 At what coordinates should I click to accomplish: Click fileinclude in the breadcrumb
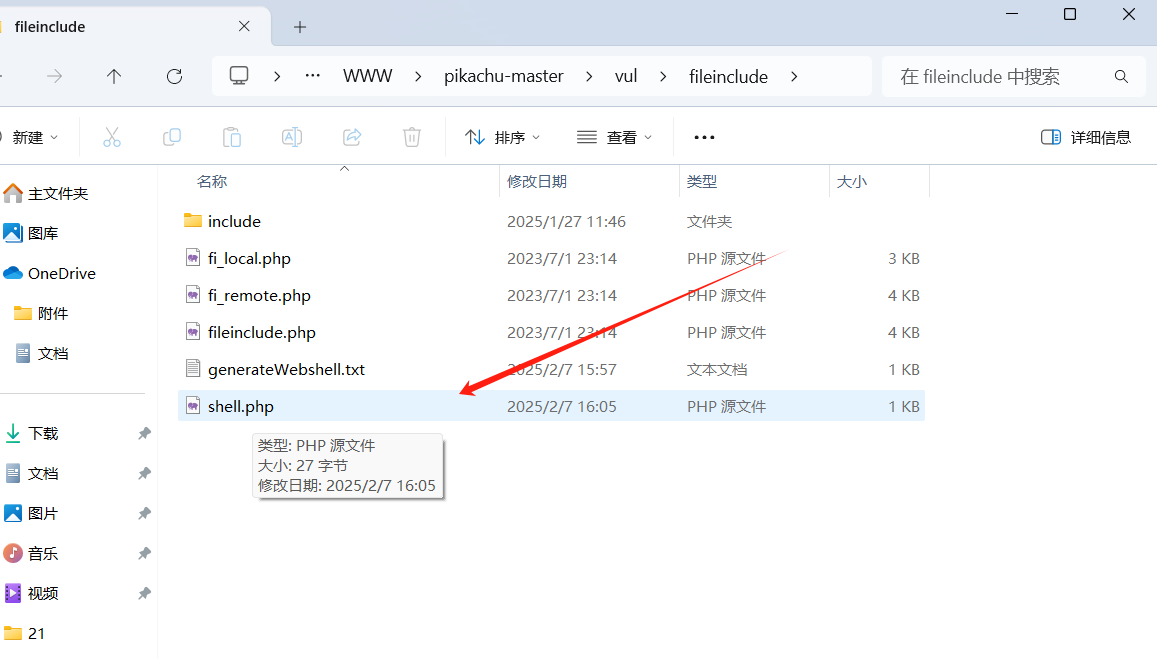click(728, 76)
